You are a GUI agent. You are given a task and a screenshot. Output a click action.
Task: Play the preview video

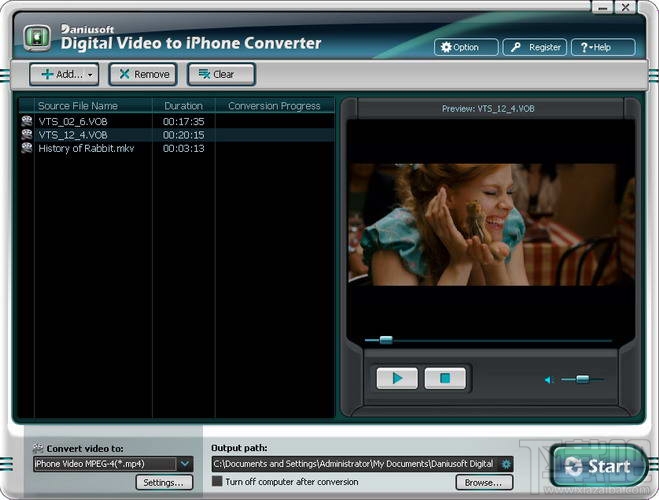tap(397, 378)
